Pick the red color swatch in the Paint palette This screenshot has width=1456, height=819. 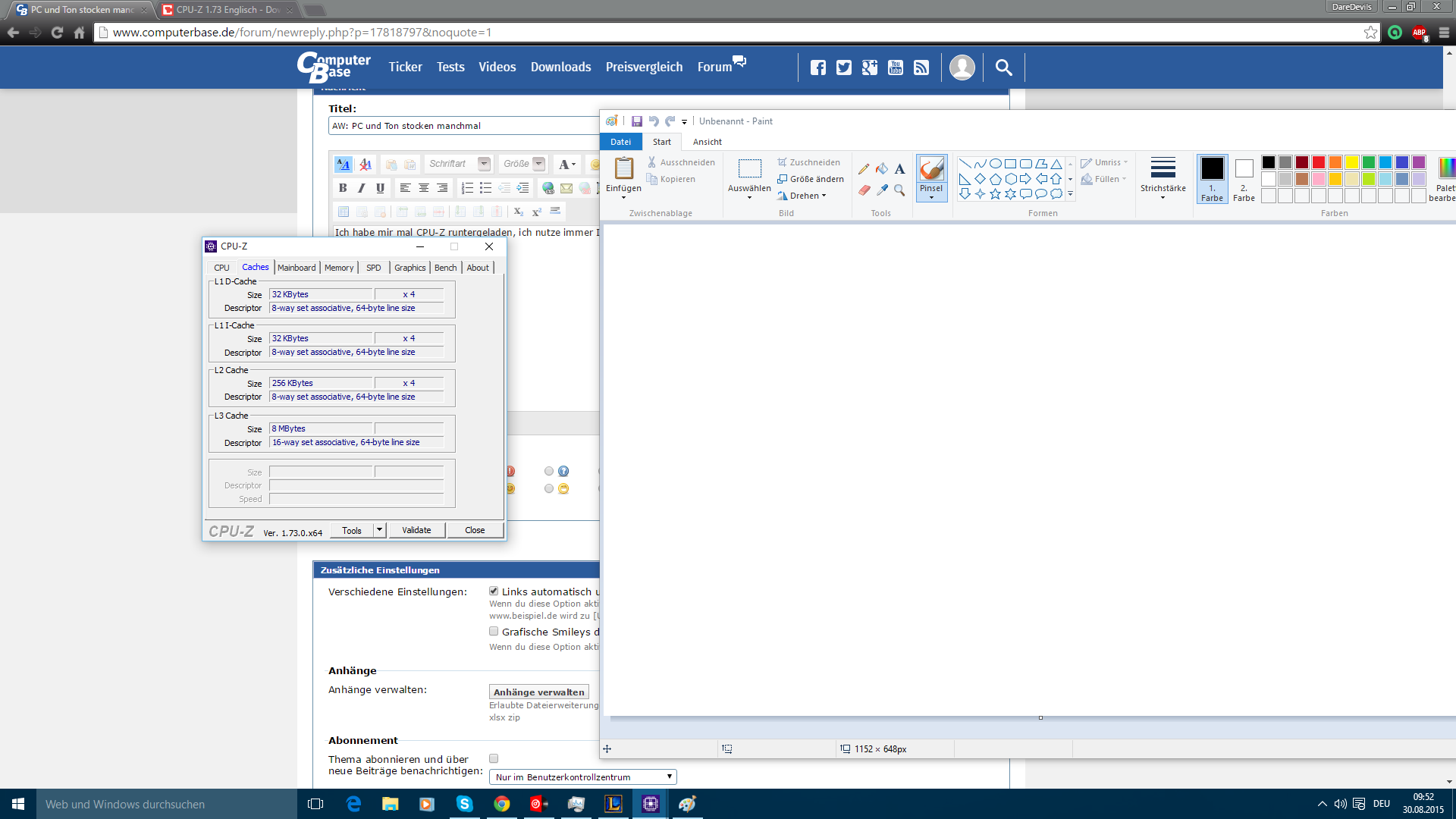click(x=1319, y=162)
